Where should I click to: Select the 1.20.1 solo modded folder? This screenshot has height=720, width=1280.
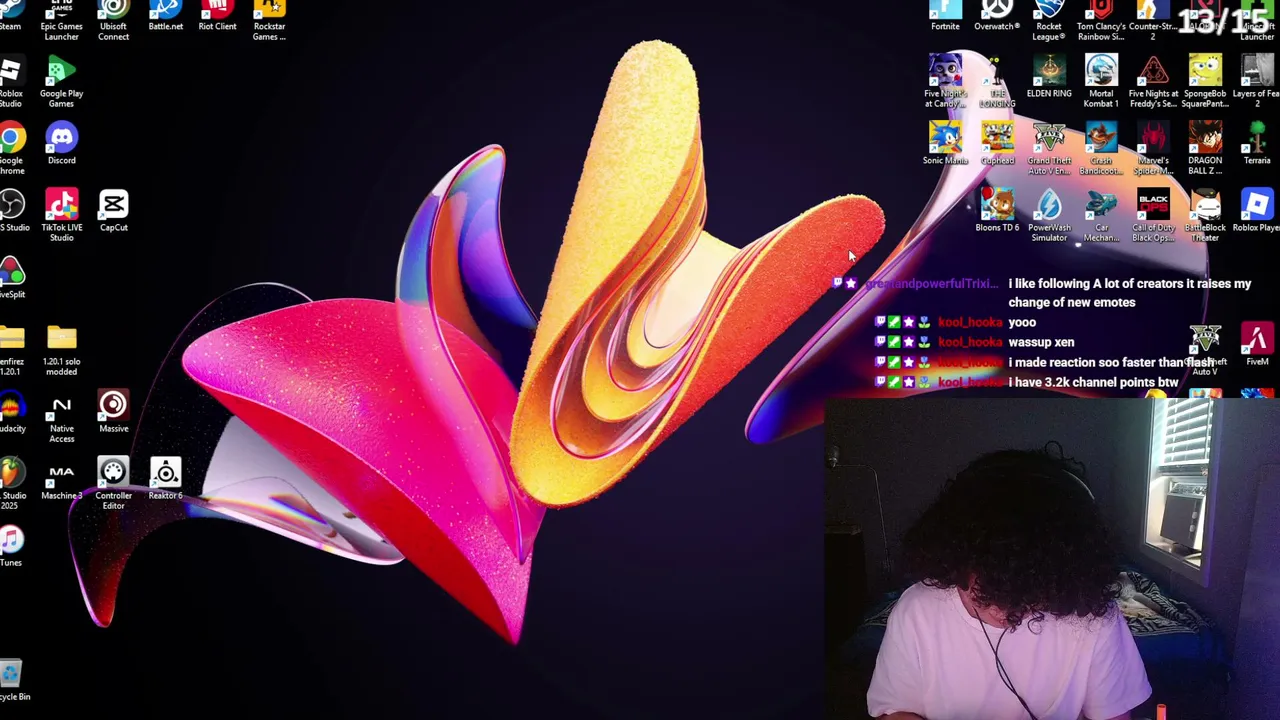61,351
